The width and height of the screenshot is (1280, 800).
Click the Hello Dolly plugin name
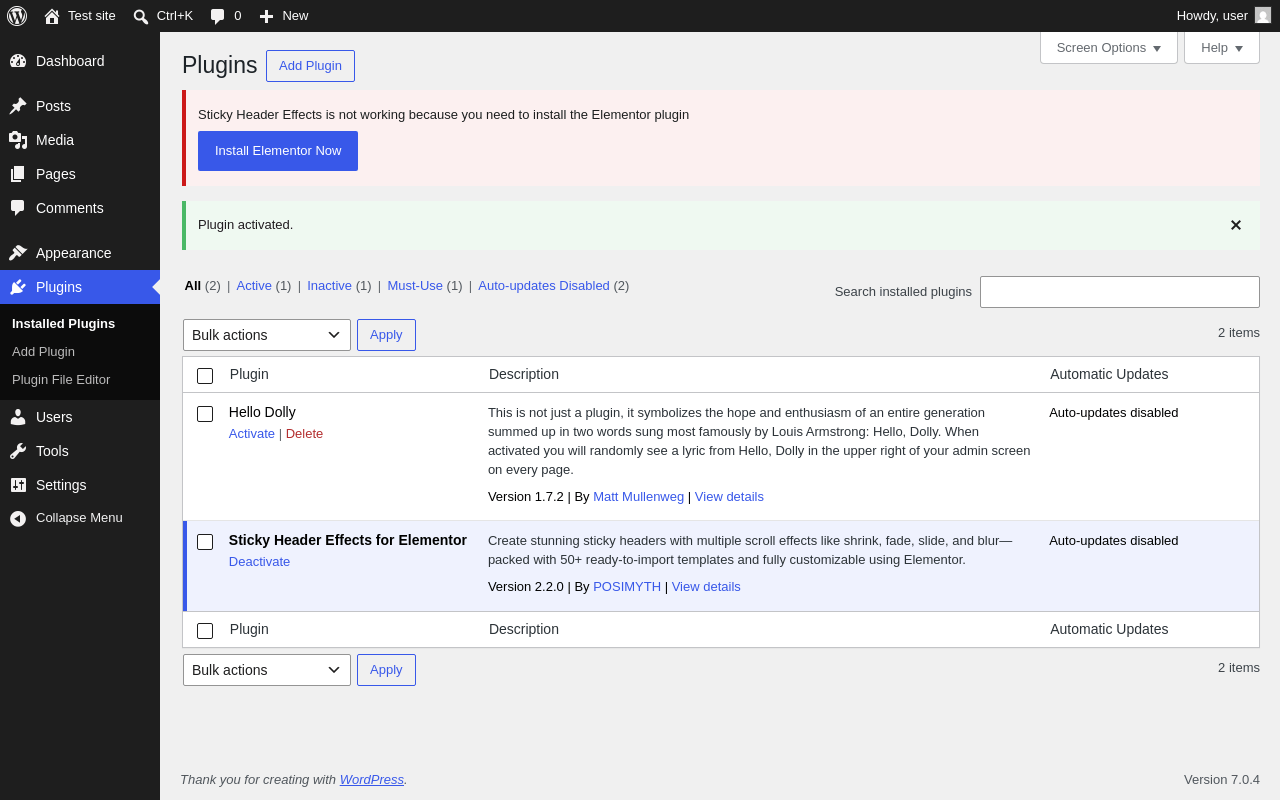262,412
